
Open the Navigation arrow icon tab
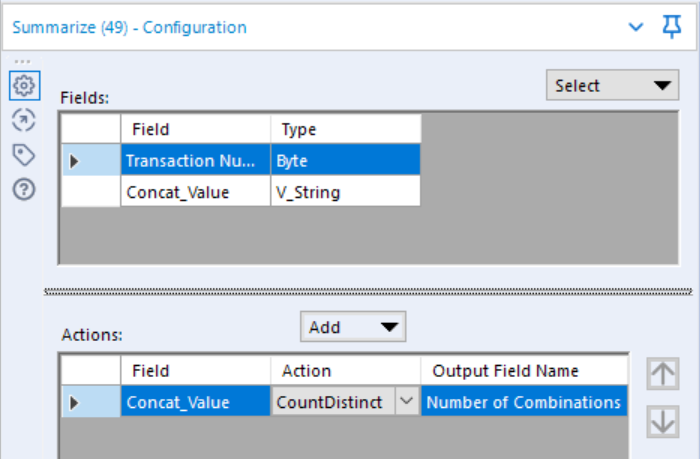point(24,120)
